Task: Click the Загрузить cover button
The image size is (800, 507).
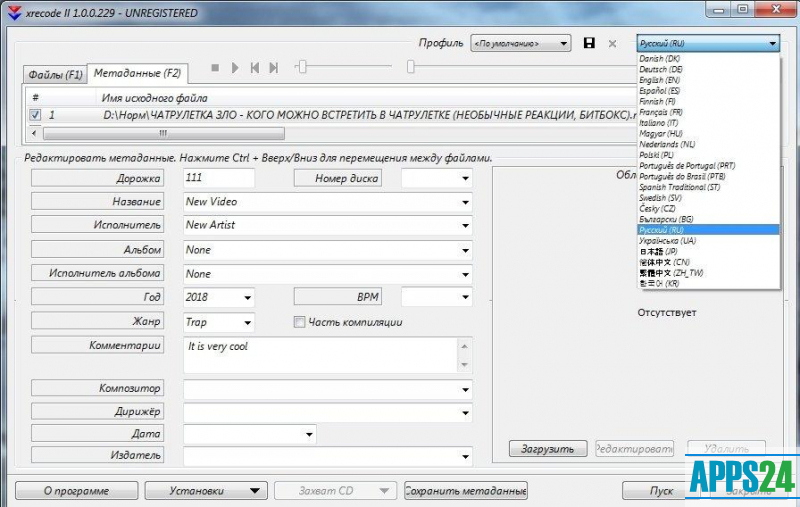Action: click(x=548, y=449)
